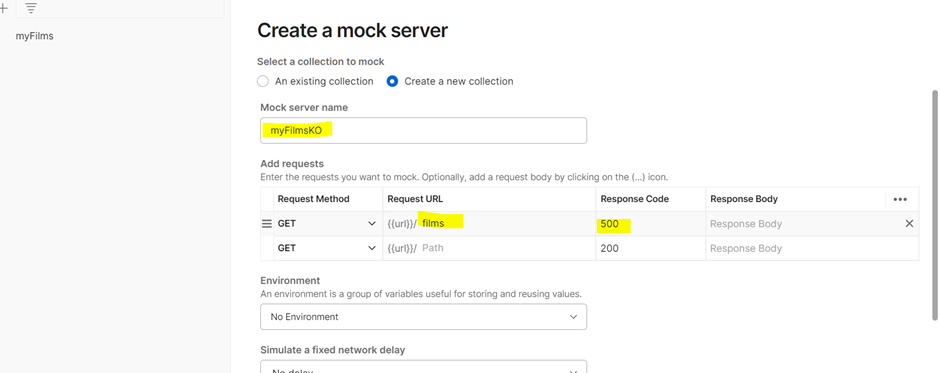Select the An existing collection radio button
This screenshot has height=373, width=940.
(x=263, y=81)
